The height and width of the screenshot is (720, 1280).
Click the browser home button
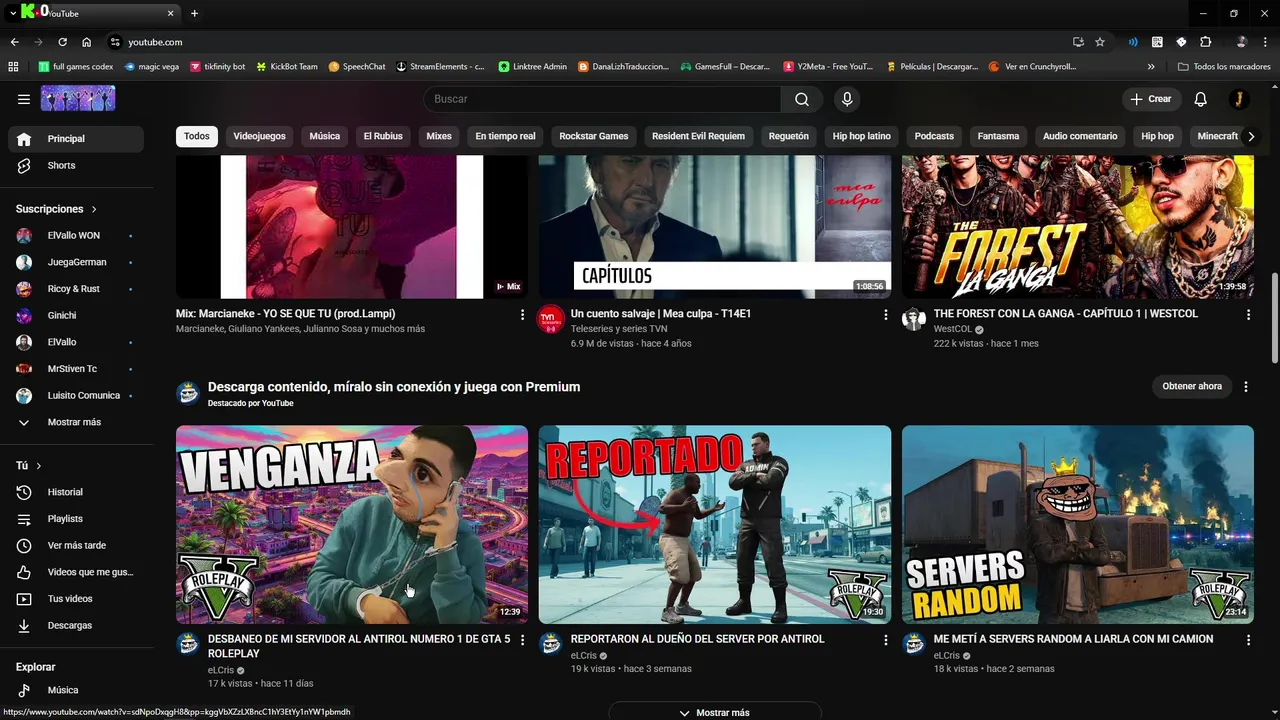coord(87,42)
